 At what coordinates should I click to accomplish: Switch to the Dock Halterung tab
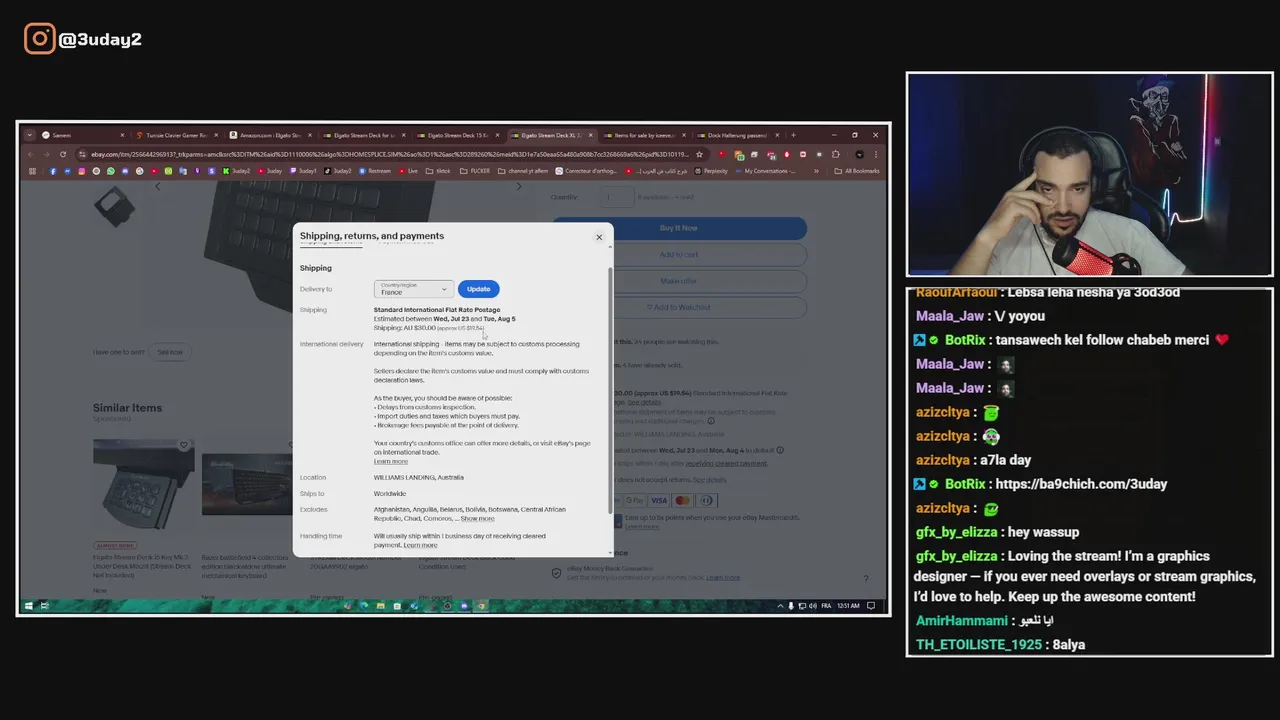pos(738,135)
